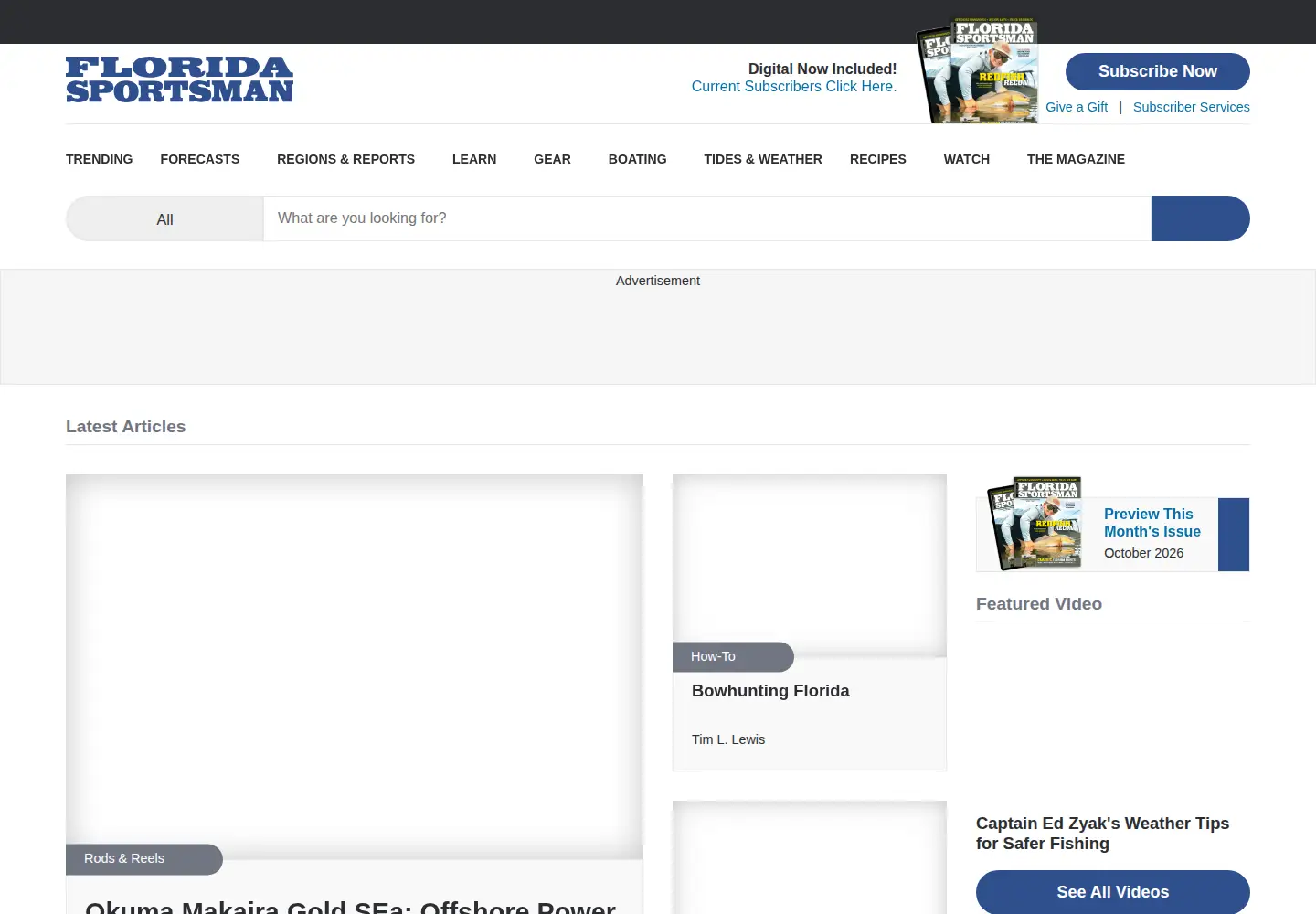
Task: Open the Okuma Makaira Gold SEa article title
Action: click(350, 907)
